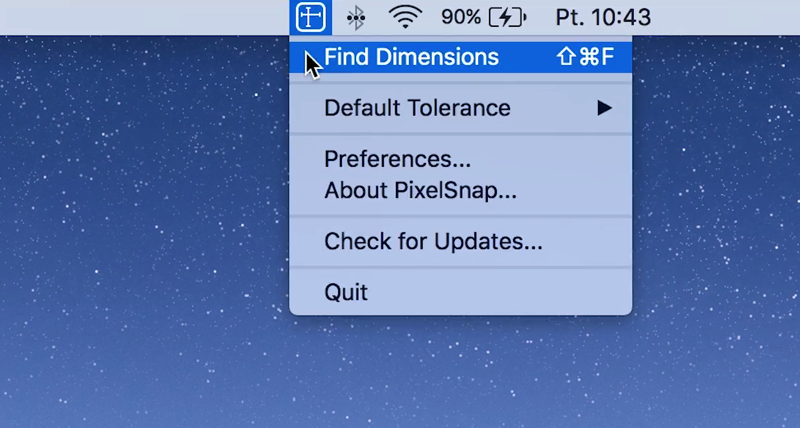
Task: Click the desktop right of the dropdown menu
Action: (720, 200)
